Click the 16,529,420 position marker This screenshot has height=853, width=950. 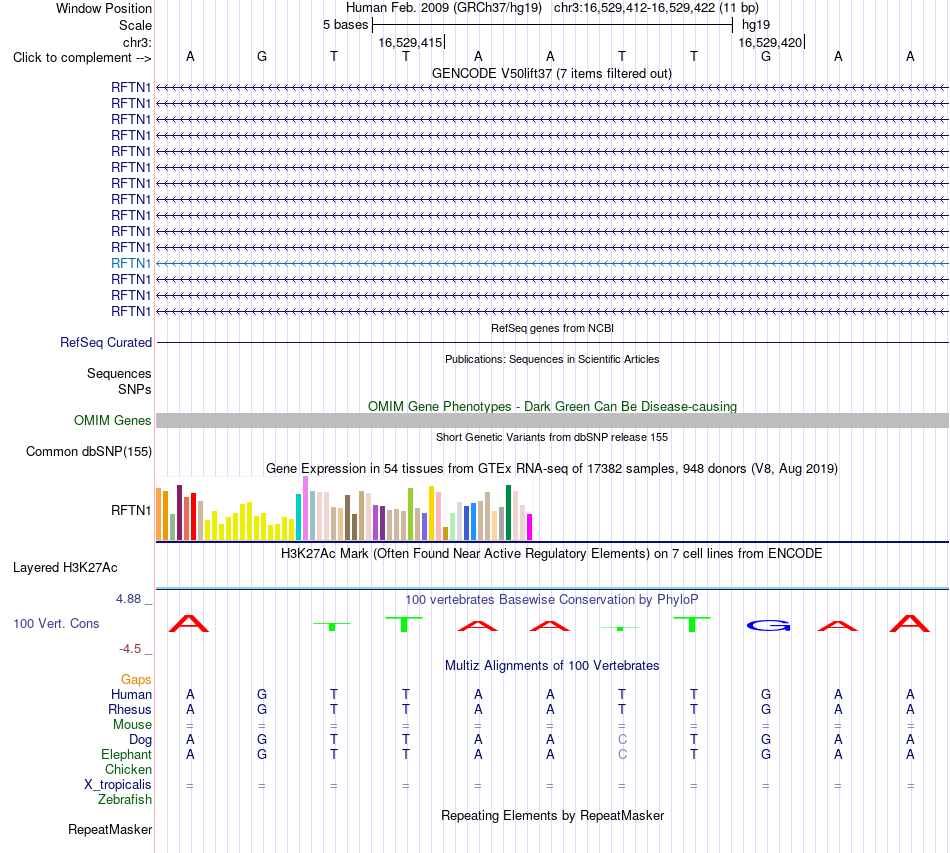[x=770, y=42]
